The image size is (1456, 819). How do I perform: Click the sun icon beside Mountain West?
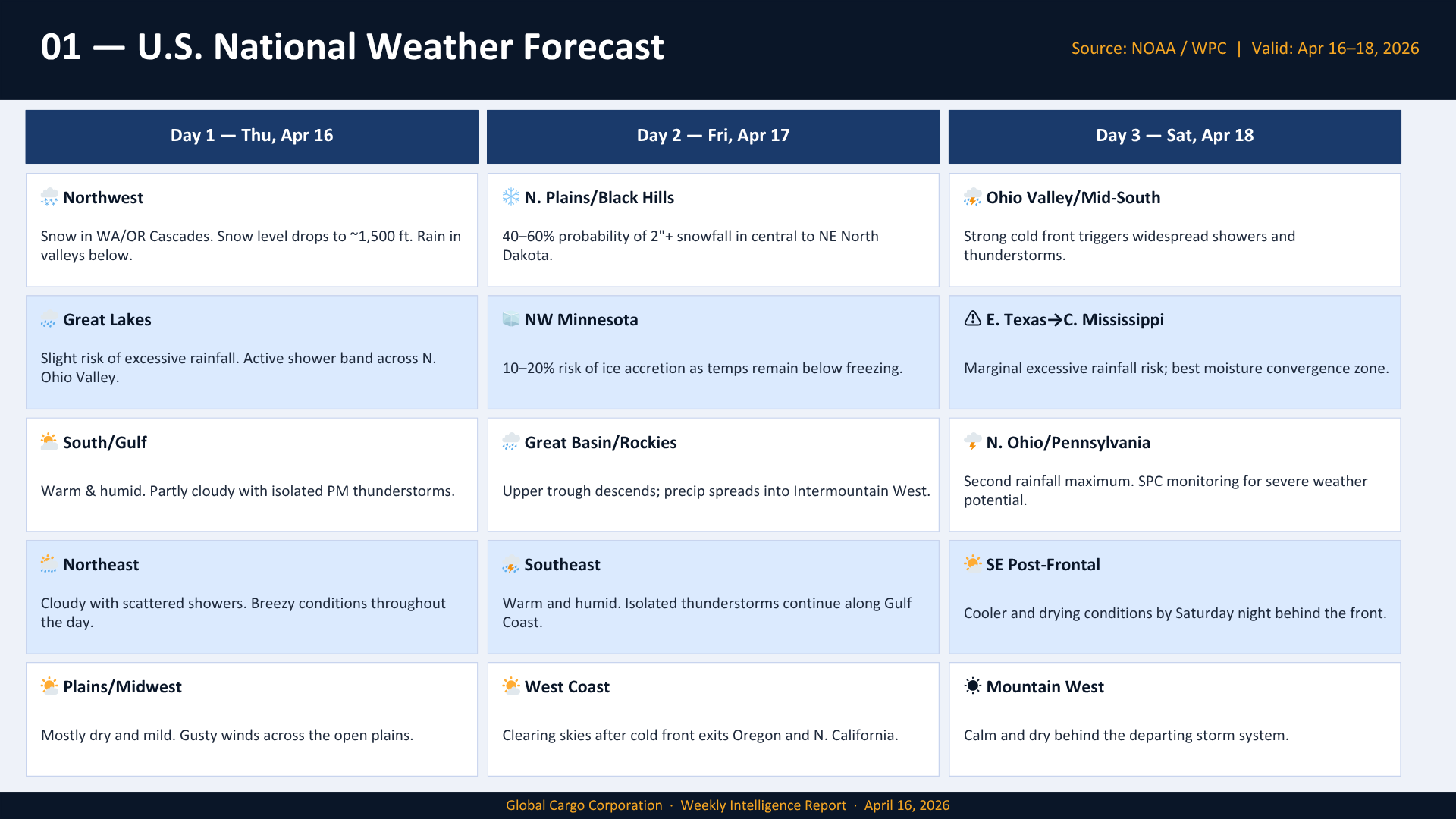tap(972, 686)
